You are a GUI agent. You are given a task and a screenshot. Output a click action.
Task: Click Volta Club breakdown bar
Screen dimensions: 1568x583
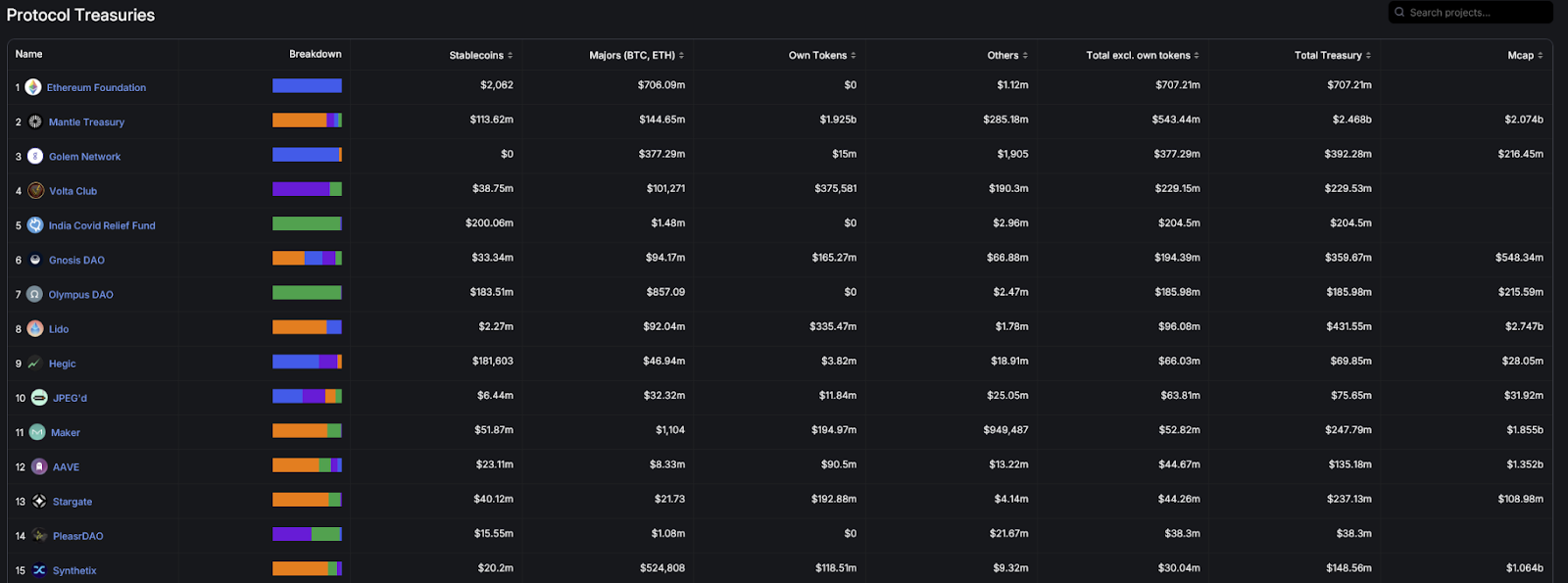307,189
